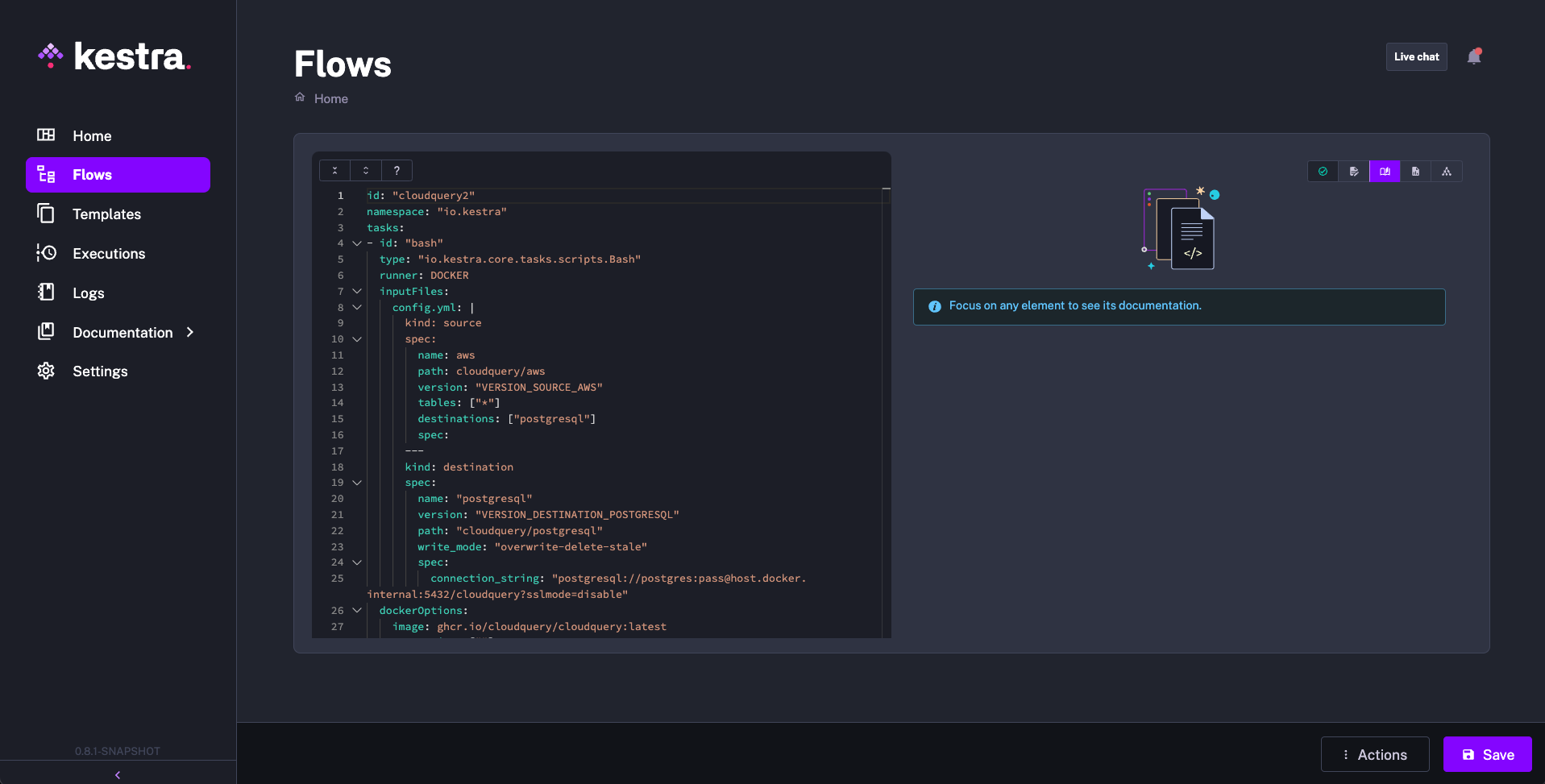This screenshot has width=1545, height=784.
Task: Collapse spec block at line 19
Action: [357, 483]
